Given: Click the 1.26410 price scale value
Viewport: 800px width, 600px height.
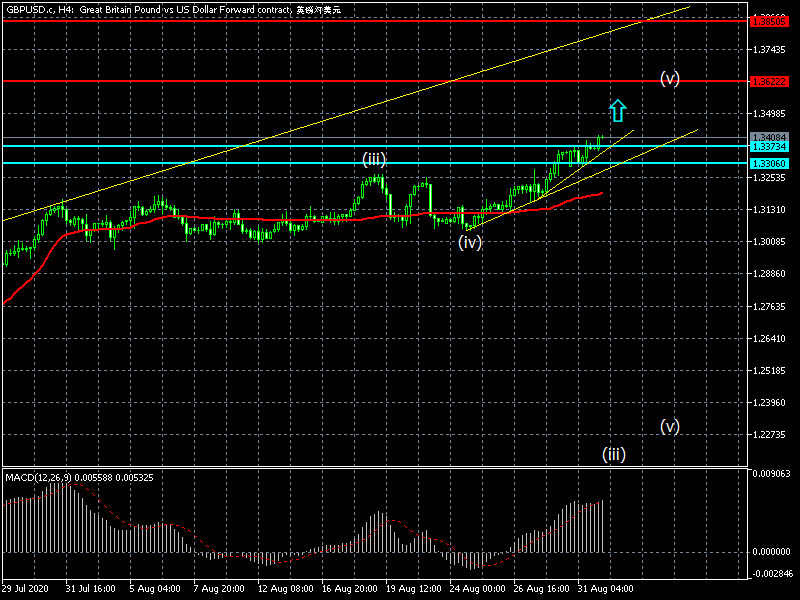Looking at the screenshot, I should [x=769, y=339].
